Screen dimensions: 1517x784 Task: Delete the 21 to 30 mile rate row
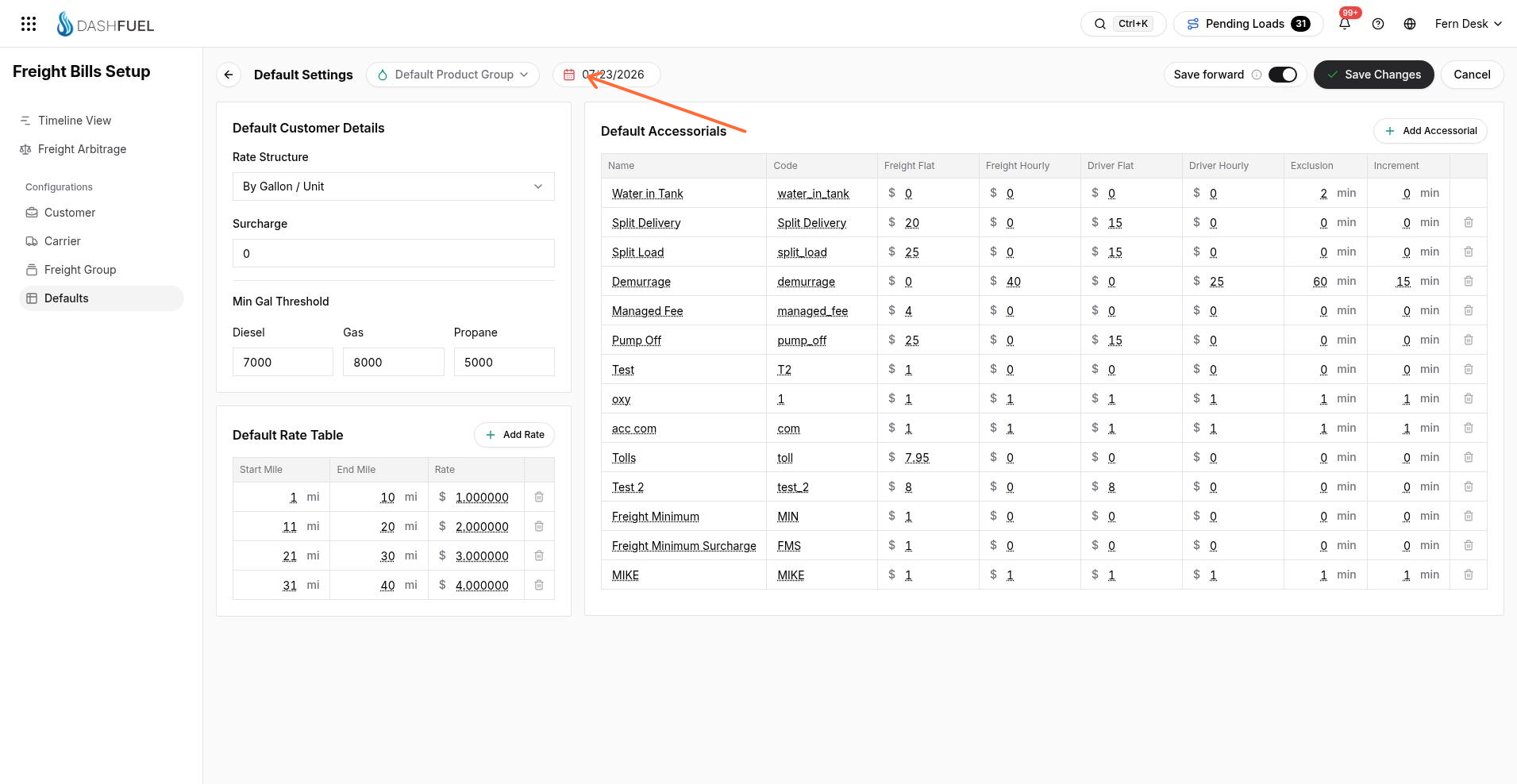point(539,555)
